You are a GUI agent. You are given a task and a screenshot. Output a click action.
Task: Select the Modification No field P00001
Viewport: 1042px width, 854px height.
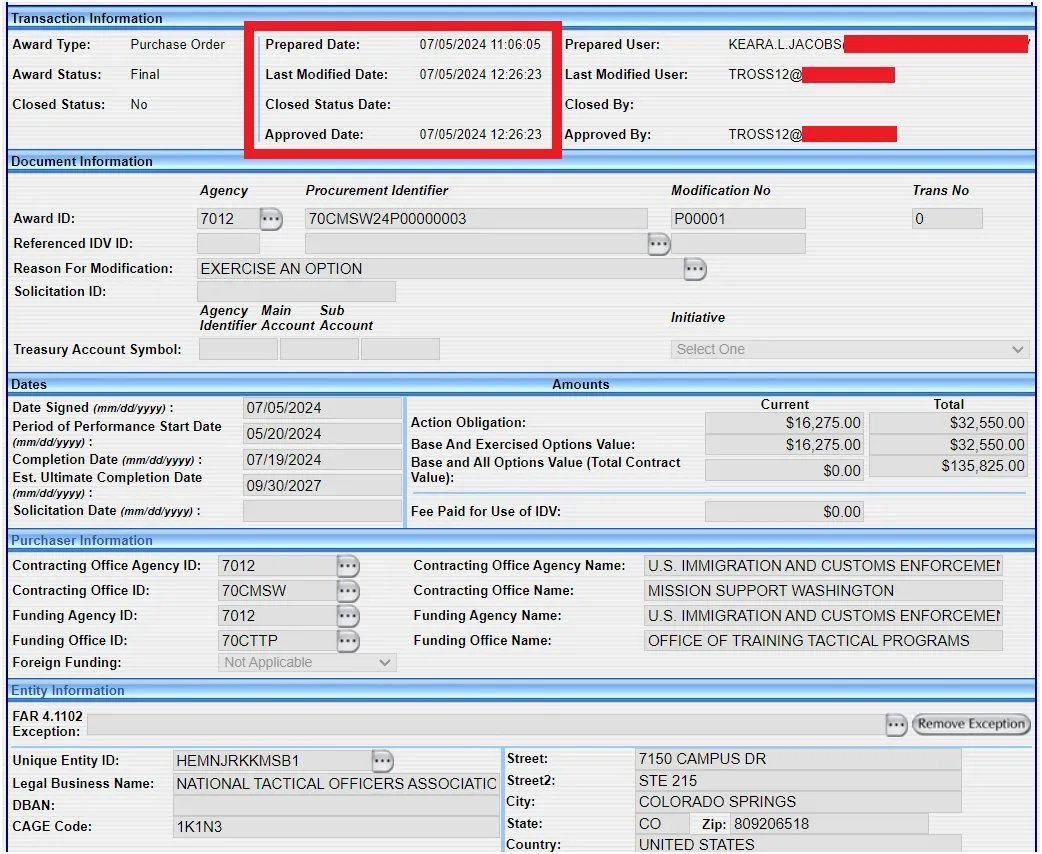(738, 219)
